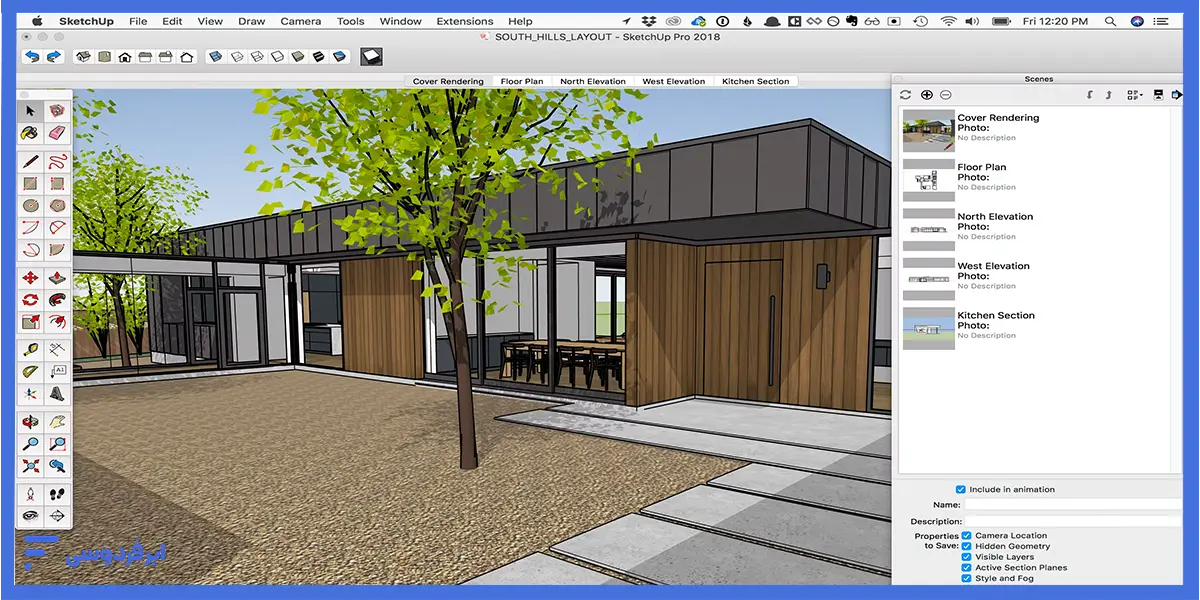
Task: Choose the Tape Measure tool
Action: [x=31, y=349]
